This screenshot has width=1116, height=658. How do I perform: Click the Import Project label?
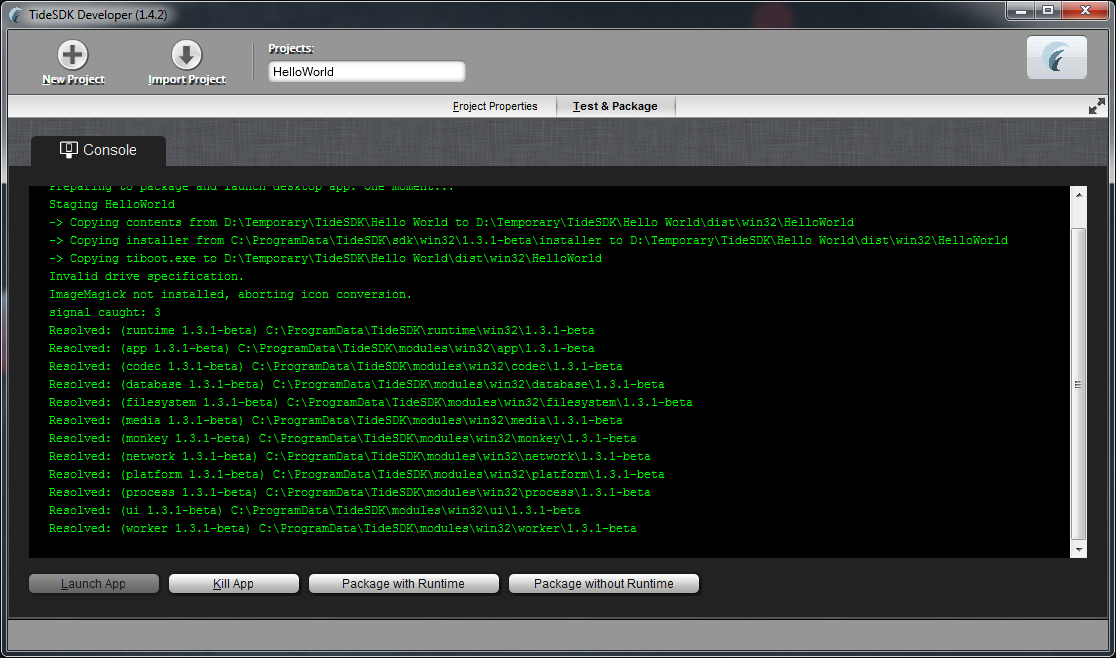(186, 80)
